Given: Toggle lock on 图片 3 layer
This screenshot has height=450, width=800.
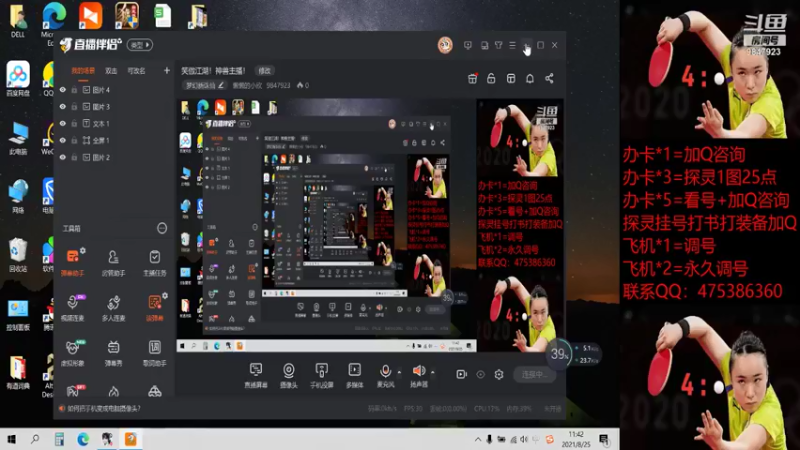Looking at the screenshot, I should click(74, 107).
